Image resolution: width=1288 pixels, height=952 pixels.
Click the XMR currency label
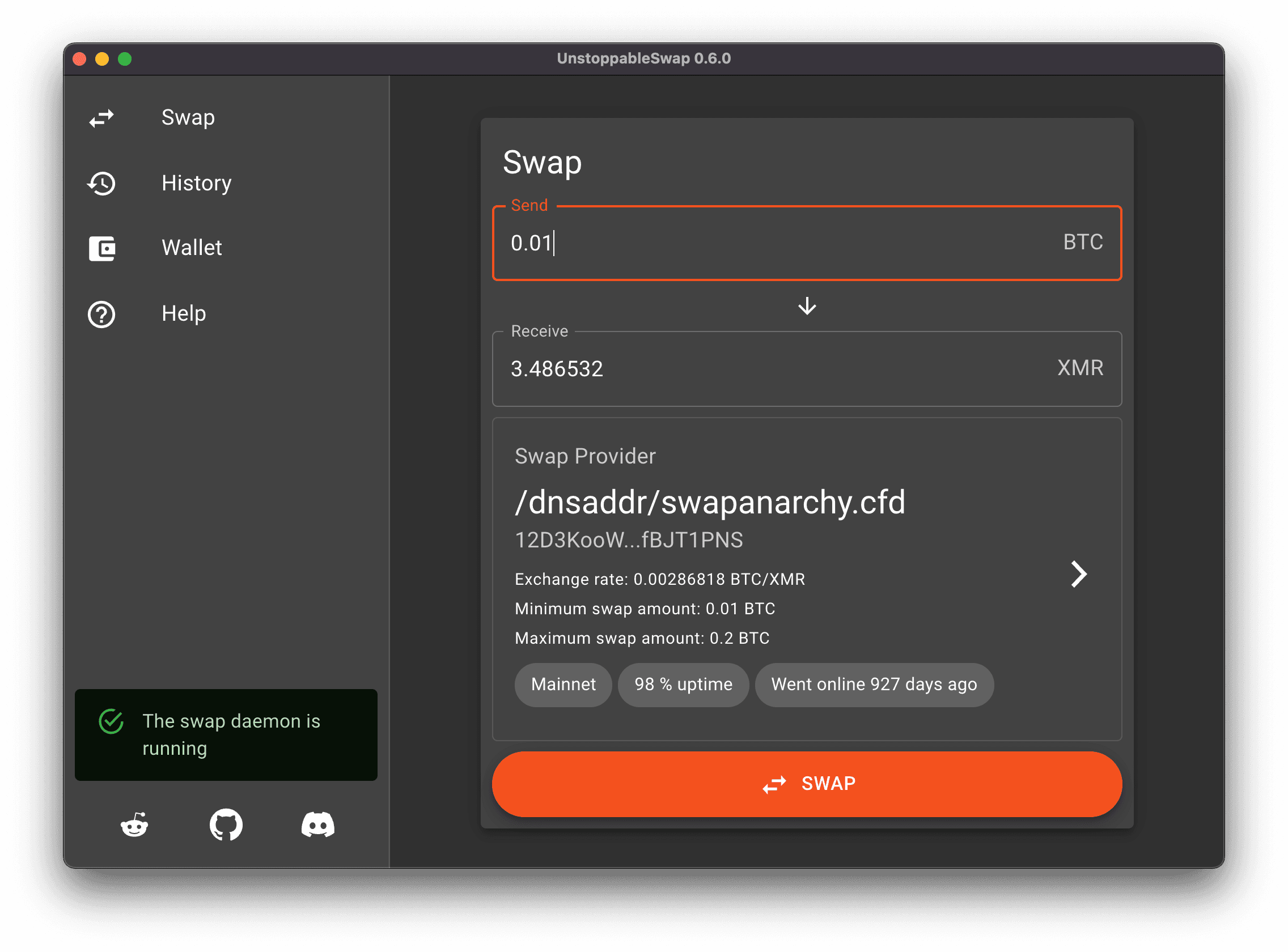[x=1080, y=368]
